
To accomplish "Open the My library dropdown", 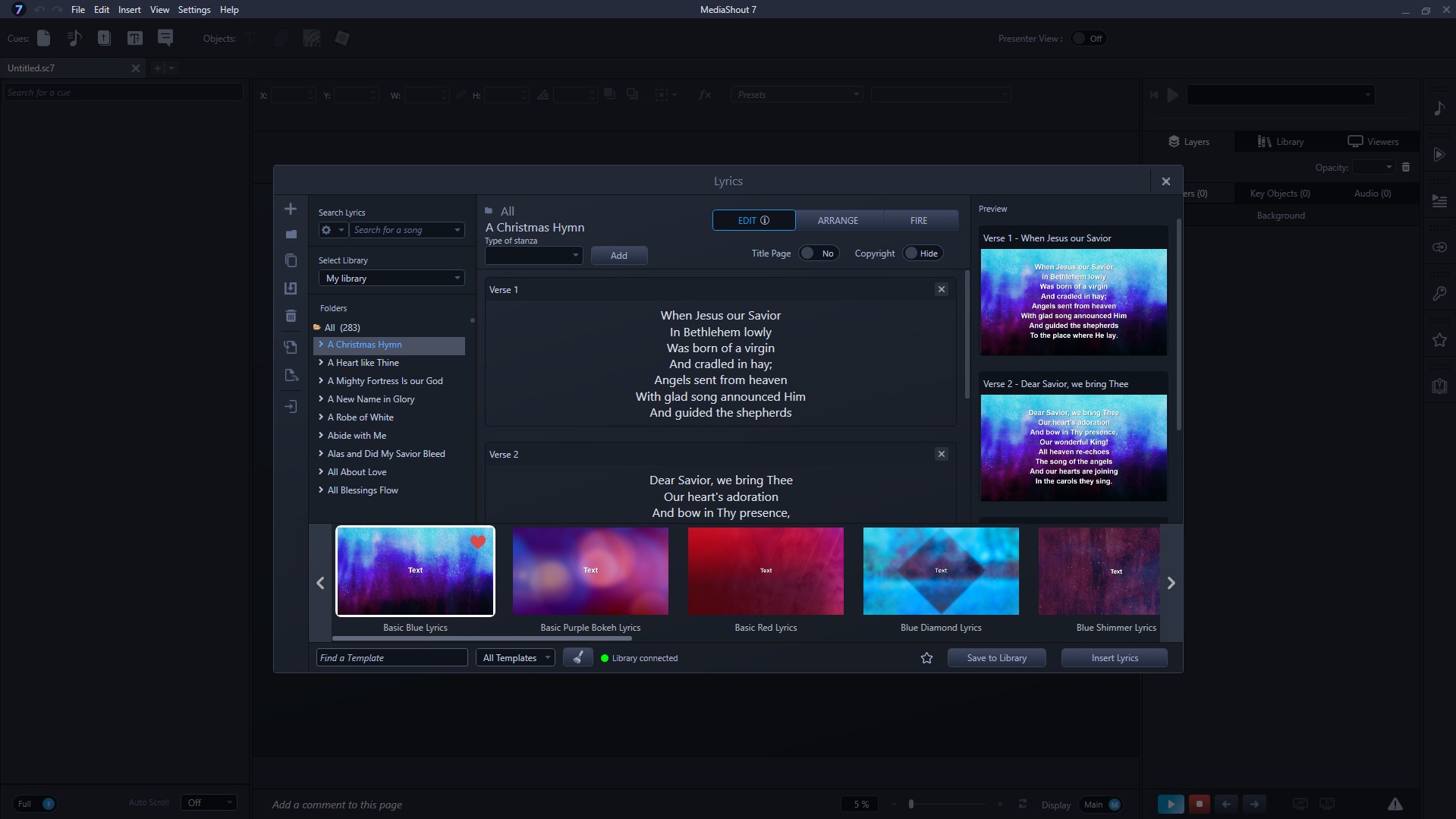I will click(x=391, y=279).
